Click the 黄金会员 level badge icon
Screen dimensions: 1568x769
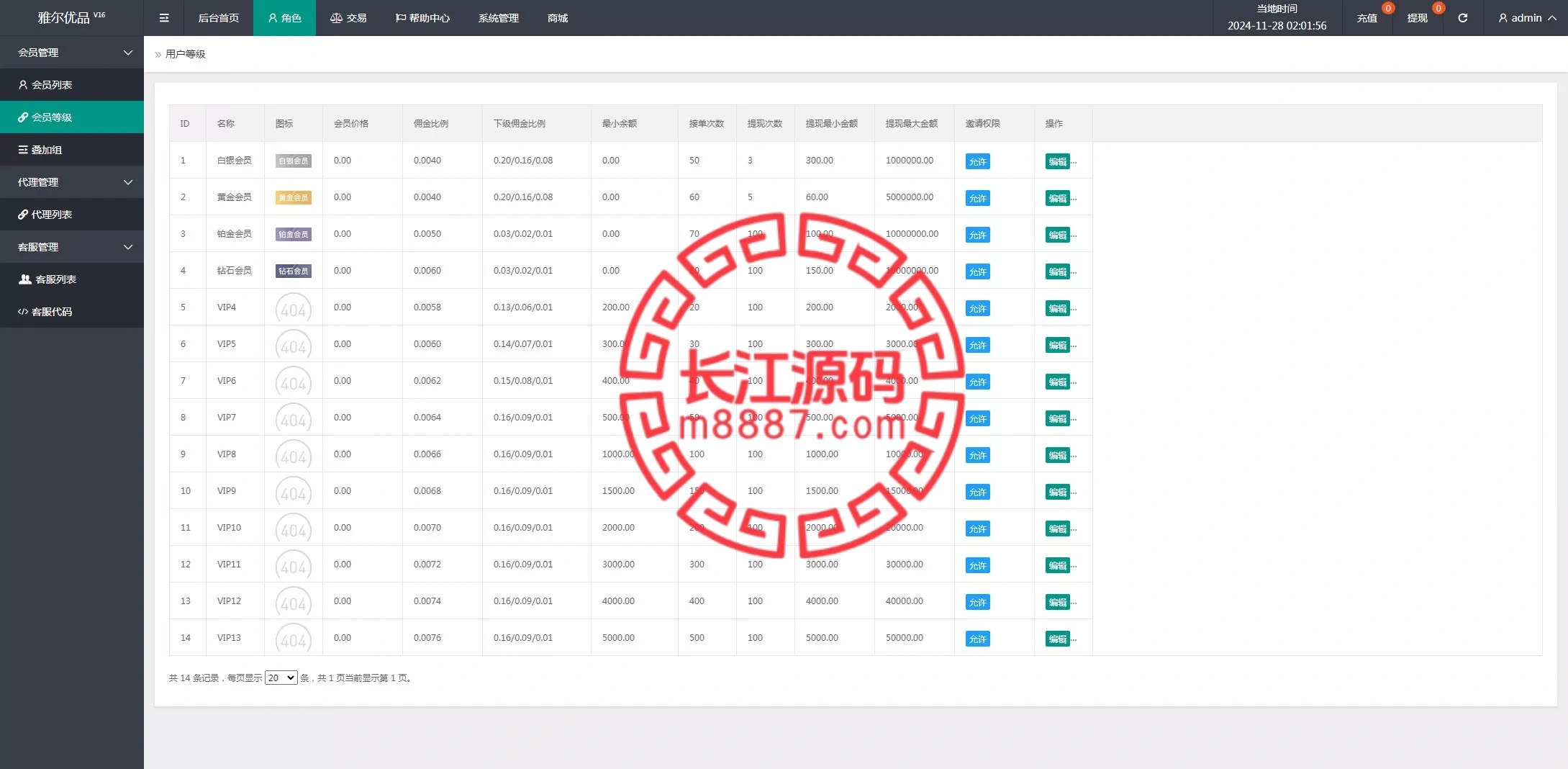tap(294, 198)
